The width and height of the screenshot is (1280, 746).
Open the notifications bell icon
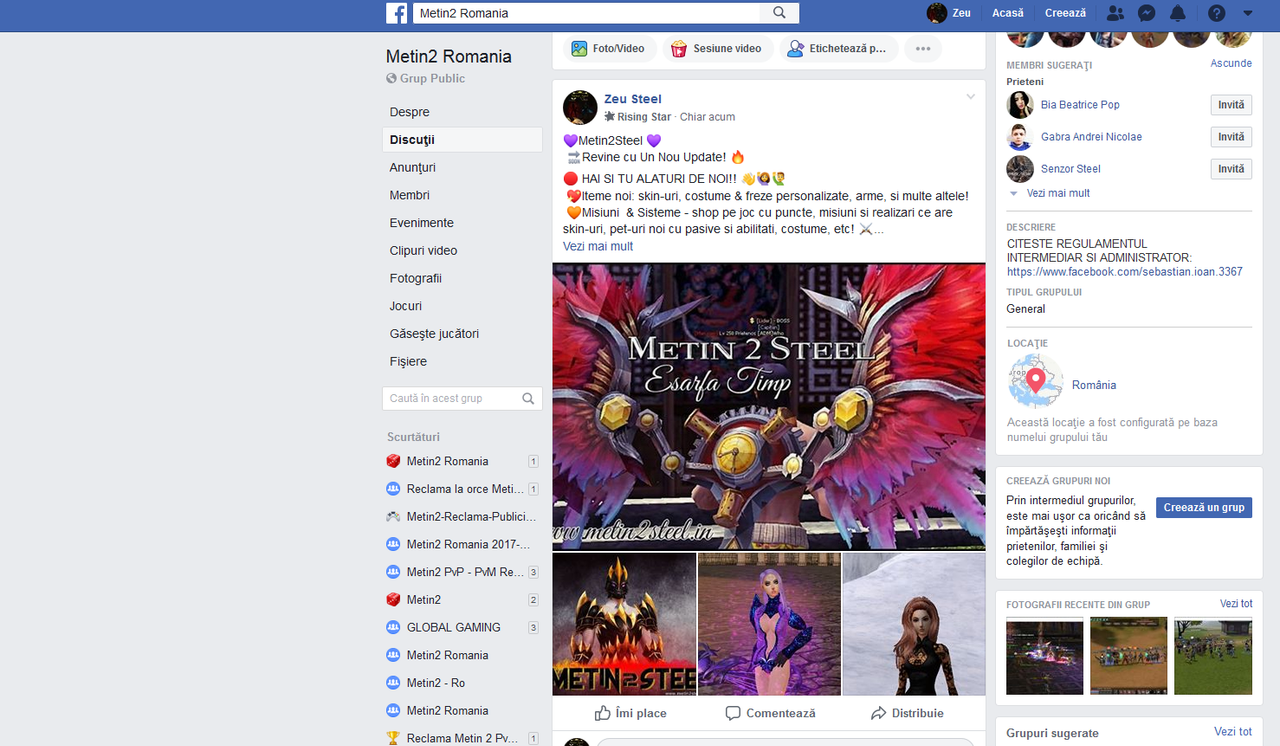(x=1178, y=13)
